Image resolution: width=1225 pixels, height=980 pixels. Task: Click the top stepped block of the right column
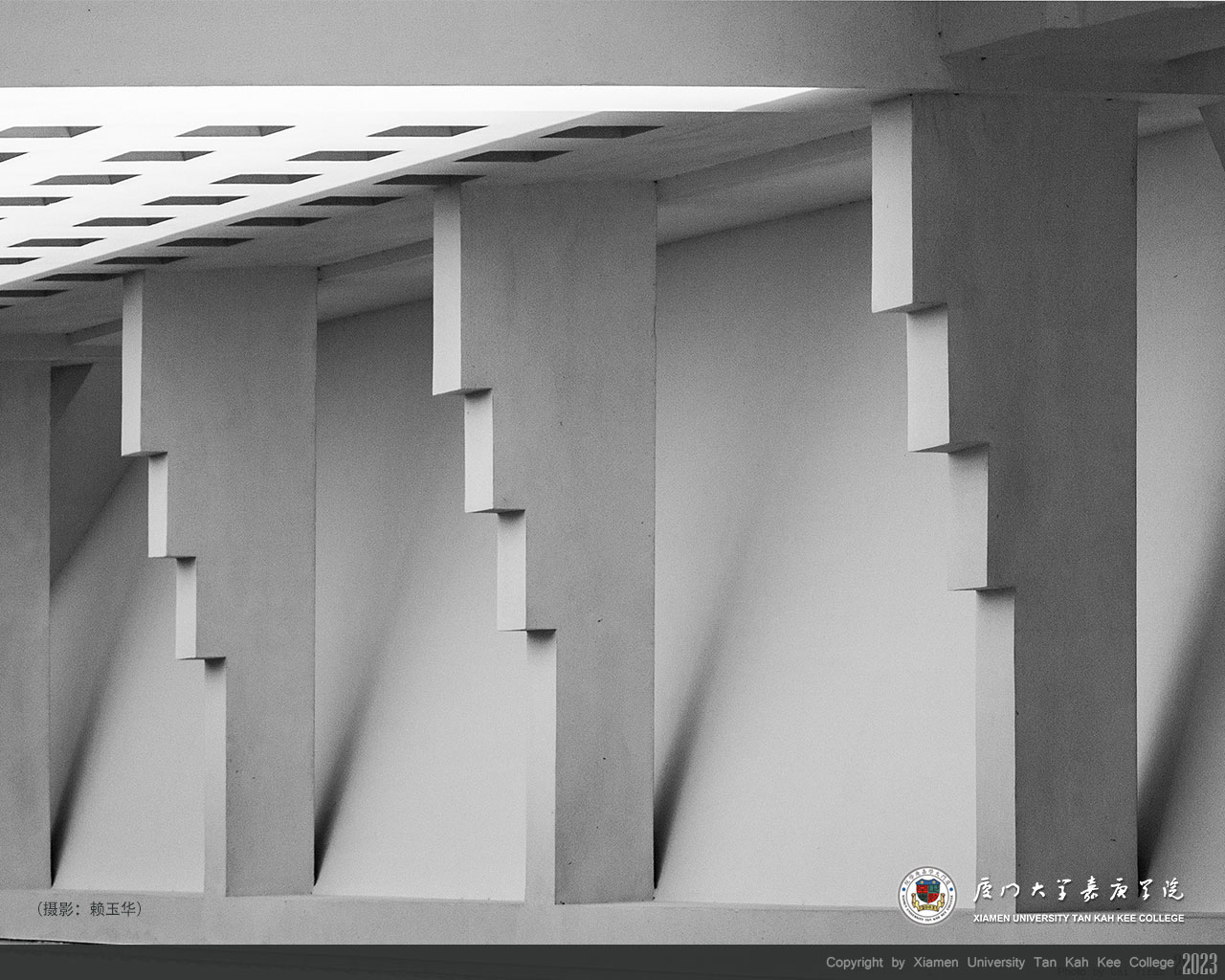point(892,206)
